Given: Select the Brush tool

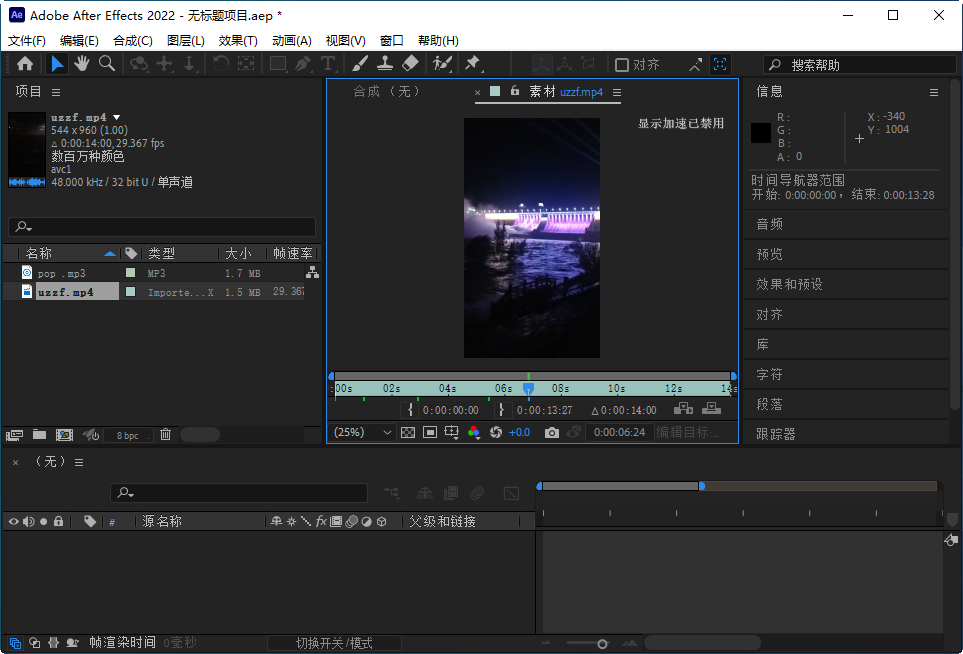Looking at the screenshot, I should [x=360, y=64].
